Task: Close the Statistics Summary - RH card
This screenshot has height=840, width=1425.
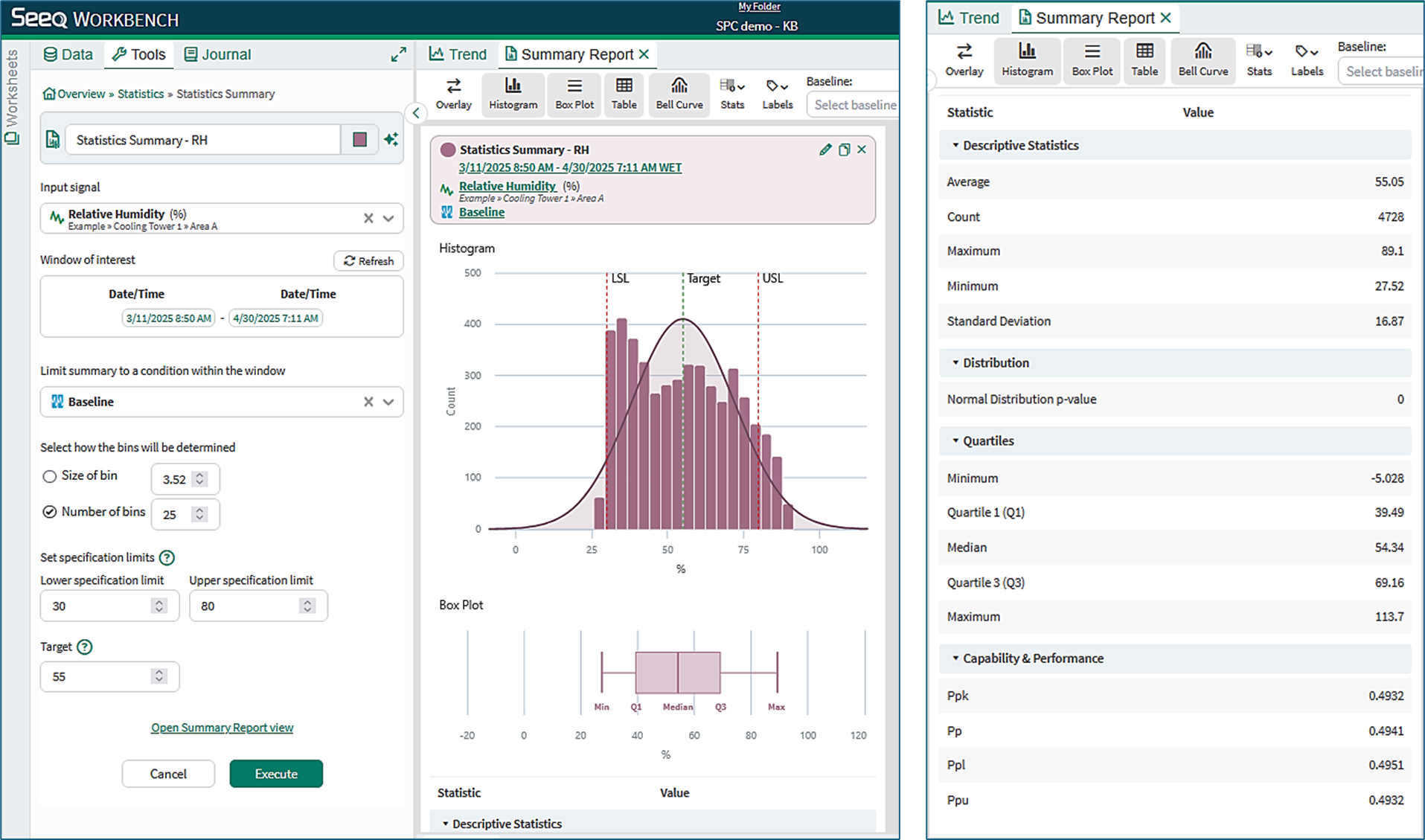Action: [x=862, y=150]
